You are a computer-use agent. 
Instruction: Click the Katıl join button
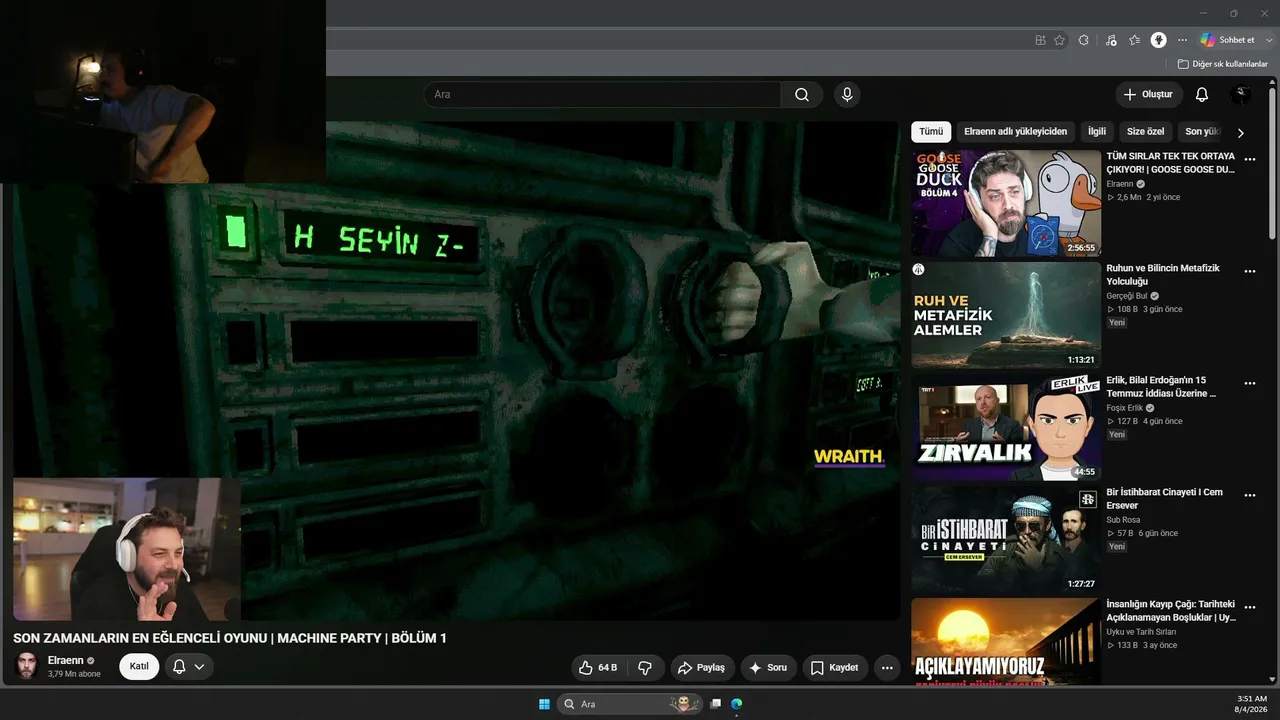click(x=139, y=667)
